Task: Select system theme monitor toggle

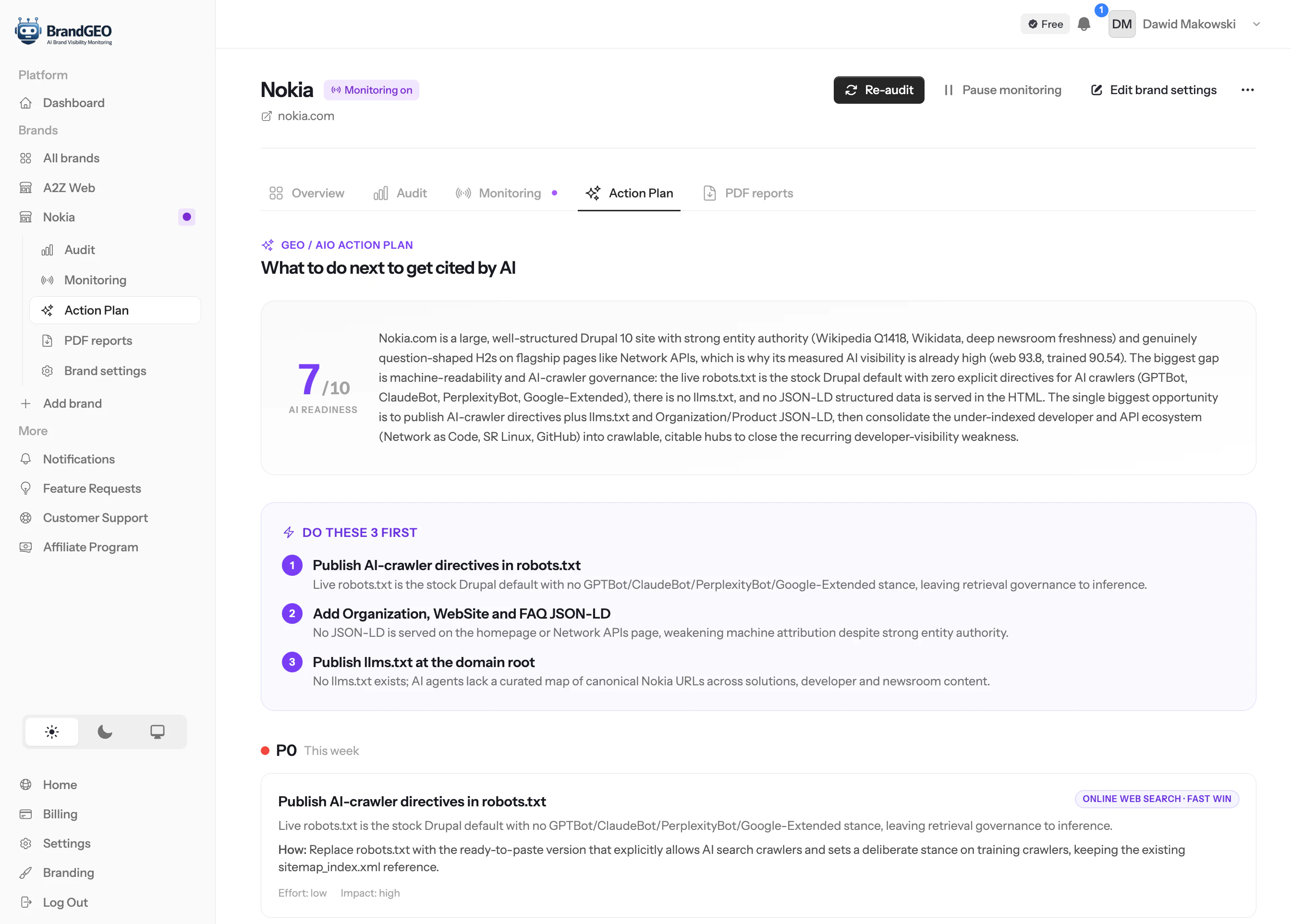Action: 158,732
